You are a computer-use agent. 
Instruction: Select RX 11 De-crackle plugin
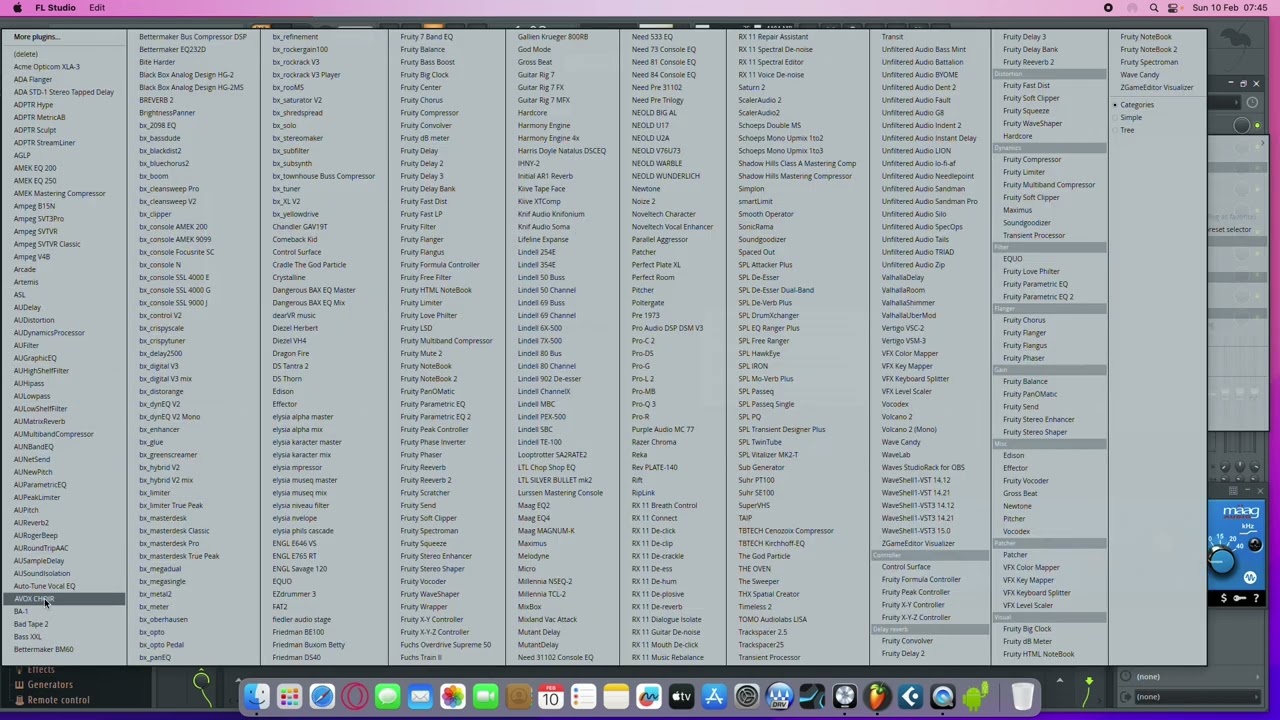click(x=657, y=556)
